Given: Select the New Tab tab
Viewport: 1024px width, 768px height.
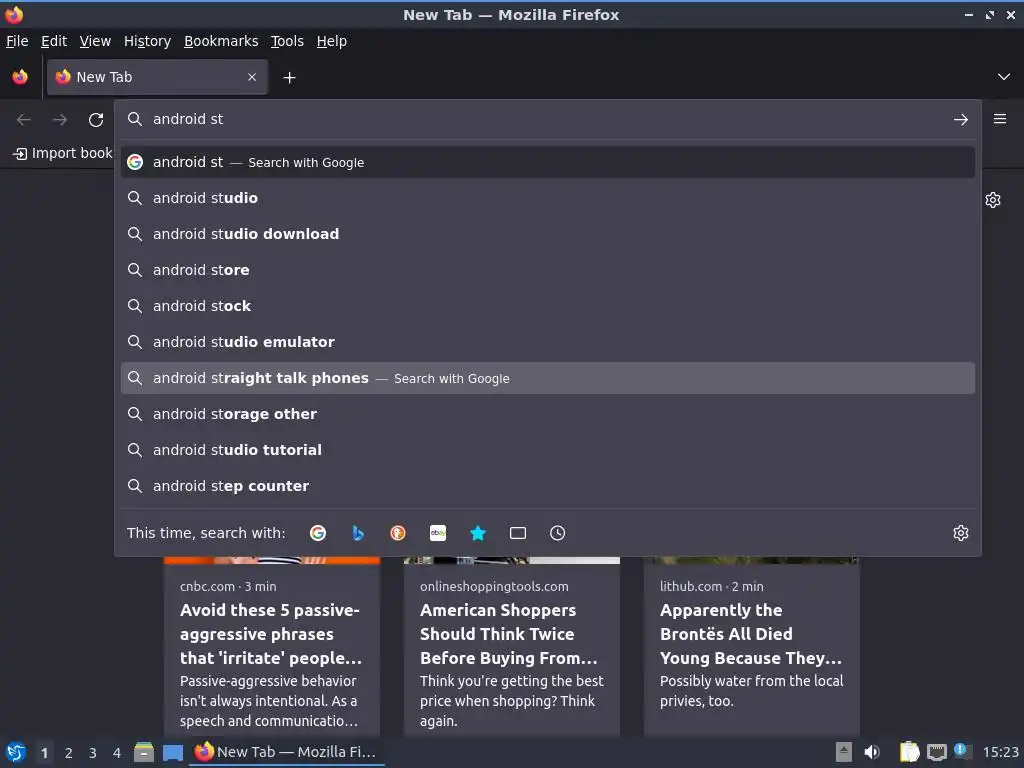Looking at the screenshot, I should point(157,77).
